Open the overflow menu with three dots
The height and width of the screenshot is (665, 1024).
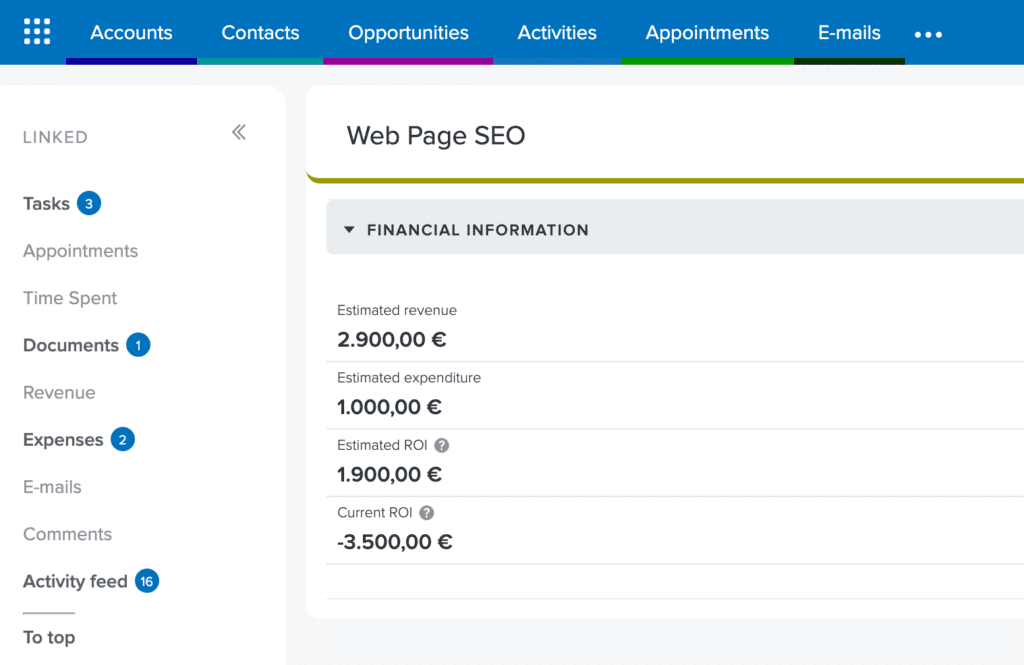pyautogui.click(x=928, y=34)
